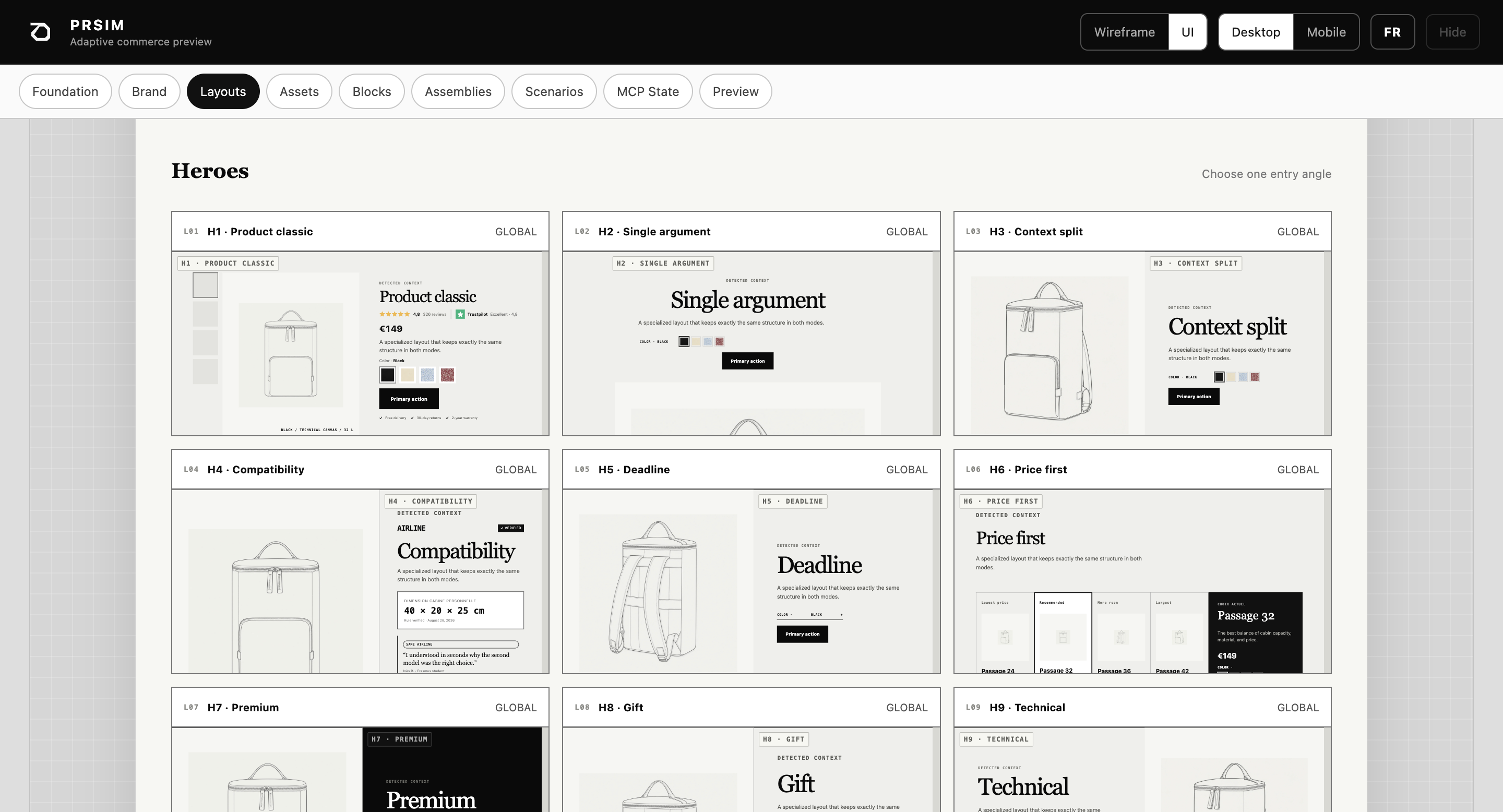Select red swatch in Context split preview

tap(1255, 377)
